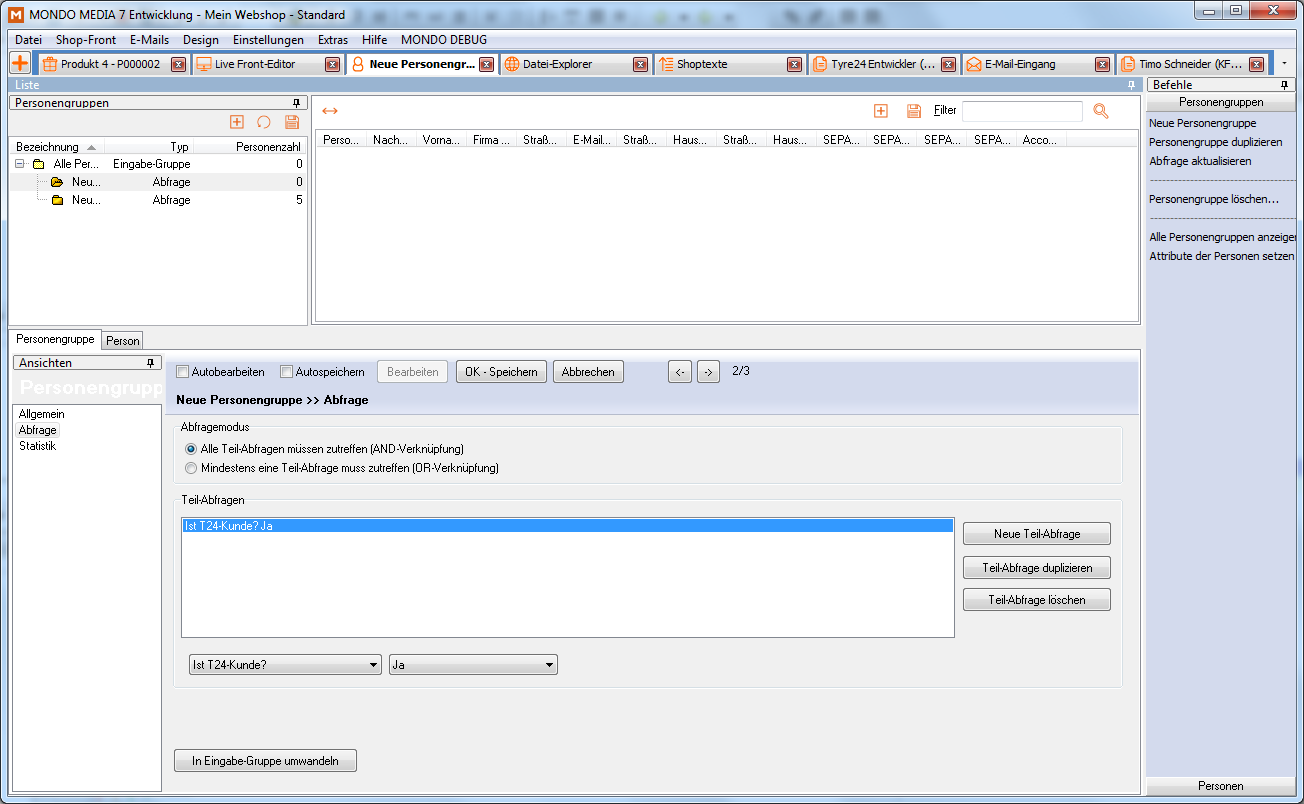Collapse the 'Alle Per...' tree node
This screenshot has height=804, width=1304.
pyautogui.click(x=20, y=164)
